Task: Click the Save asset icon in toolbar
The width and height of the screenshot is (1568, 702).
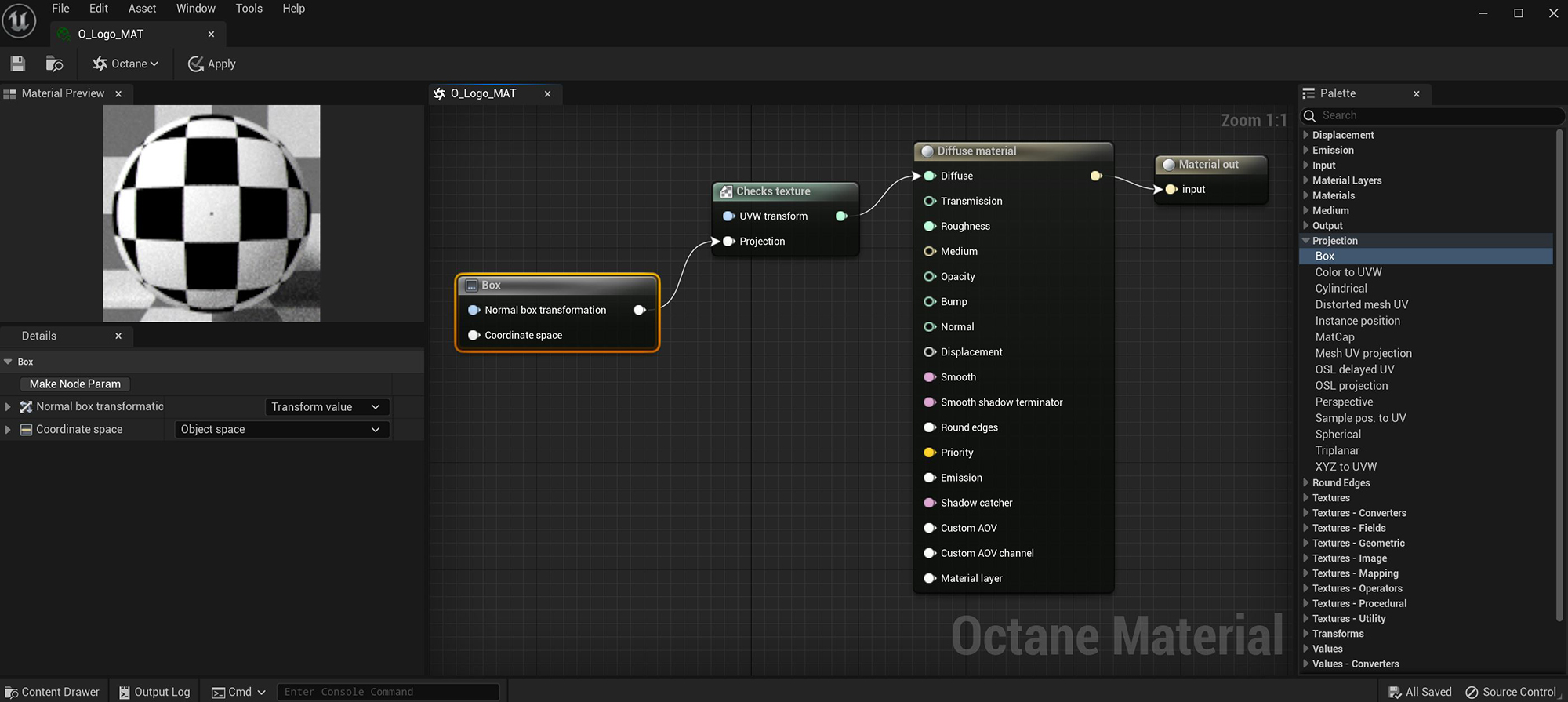Action: point(18,64)
